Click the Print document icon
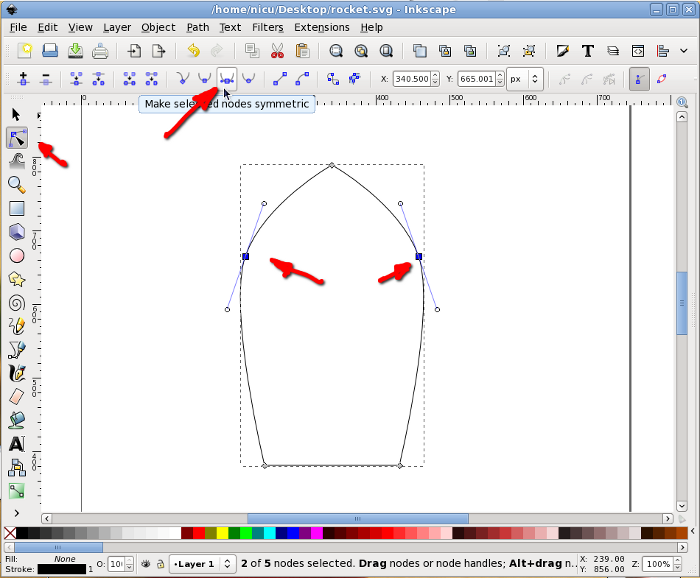 pyautogui.click(x=100, y=51)
